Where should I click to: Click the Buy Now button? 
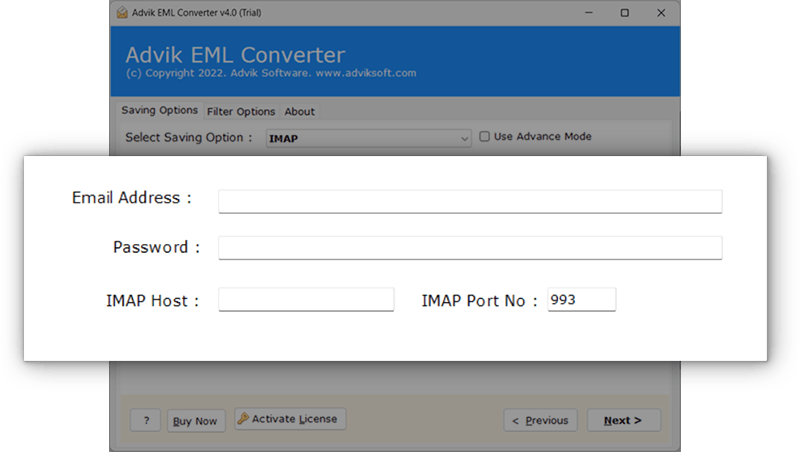pos(196,421)
